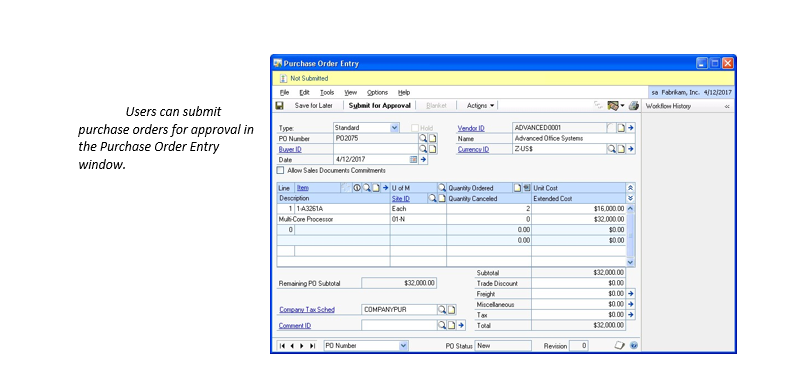Click the Print icon in toolbar
Screen dimensions: 793x375
click(634, 106)
